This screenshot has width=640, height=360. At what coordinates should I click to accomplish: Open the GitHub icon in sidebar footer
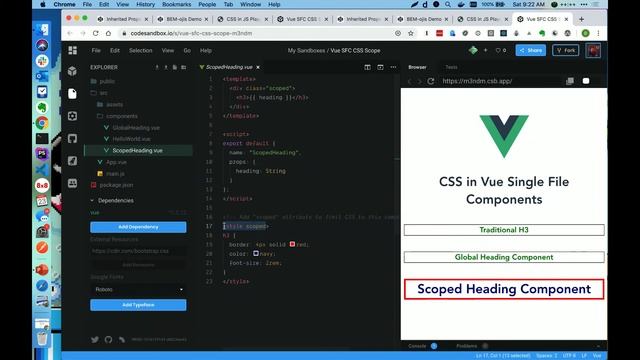pos(108,339)
